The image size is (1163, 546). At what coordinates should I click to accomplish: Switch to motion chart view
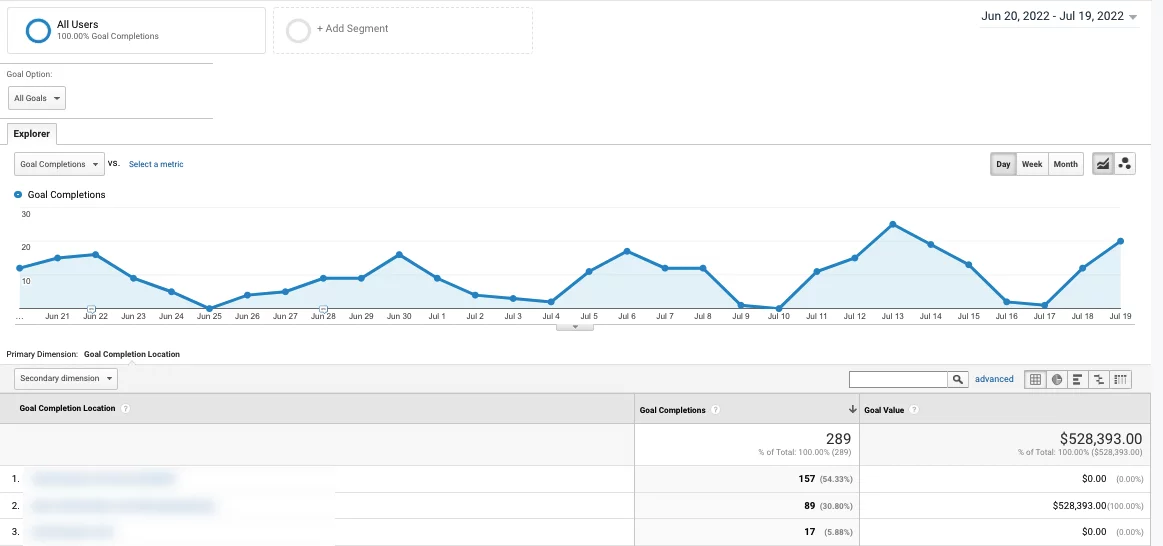1125,164
